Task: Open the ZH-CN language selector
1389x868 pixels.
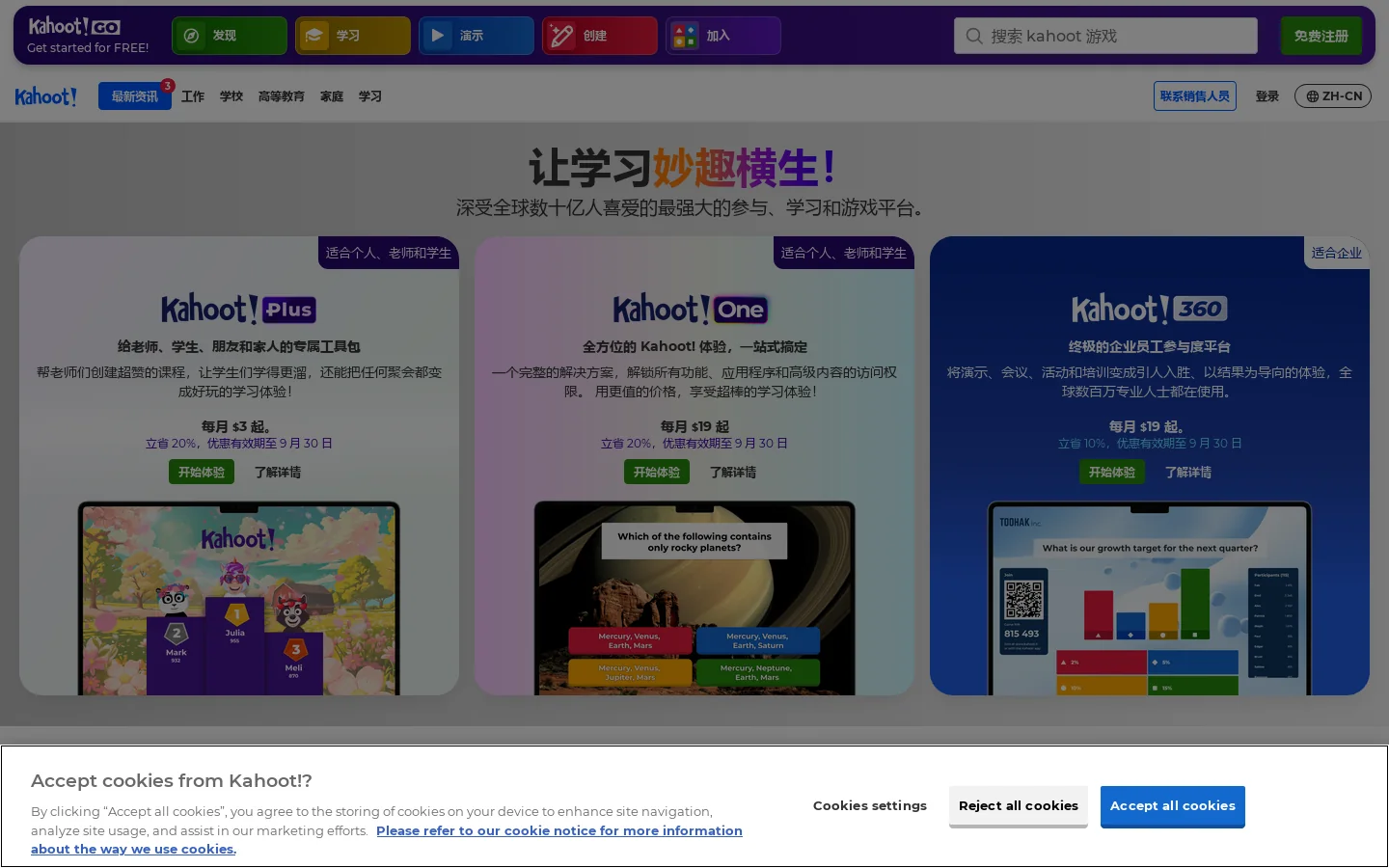Action: pyautogui.click(x=1333, y=96)
